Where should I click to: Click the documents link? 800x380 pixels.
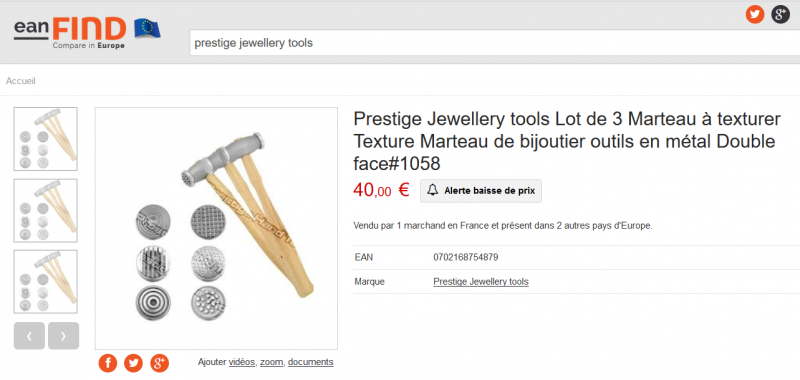point(311,362)
